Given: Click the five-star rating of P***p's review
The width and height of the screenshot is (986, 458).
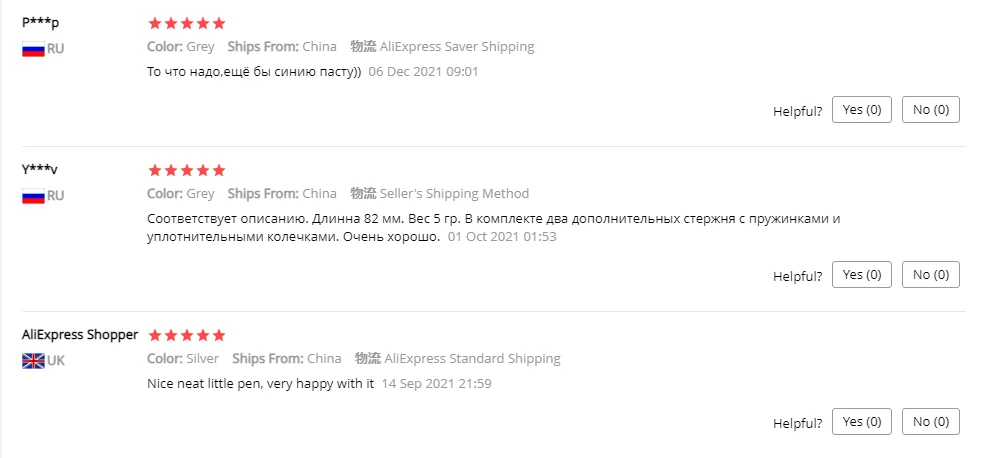Looking at the screenshot, I should coord(186,23).
